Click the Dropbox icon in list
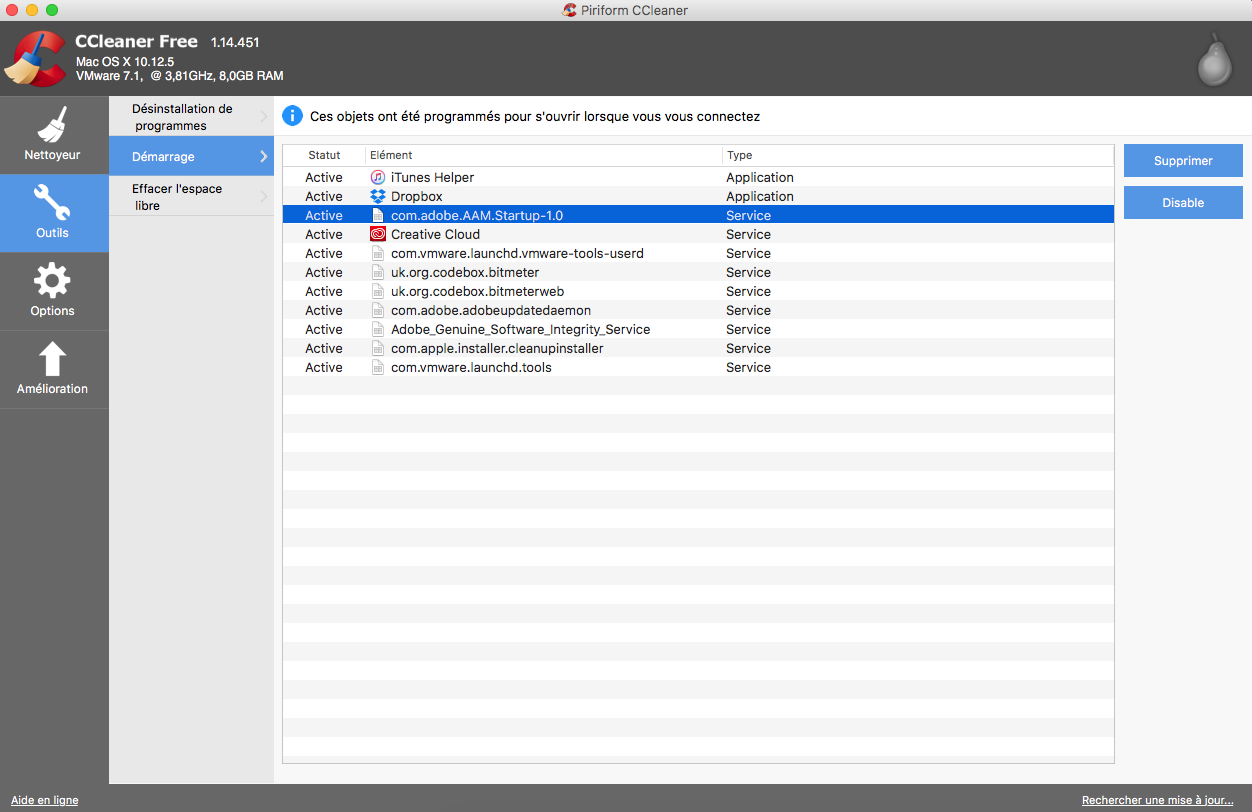1252x812 pixels. click(378, 196)
